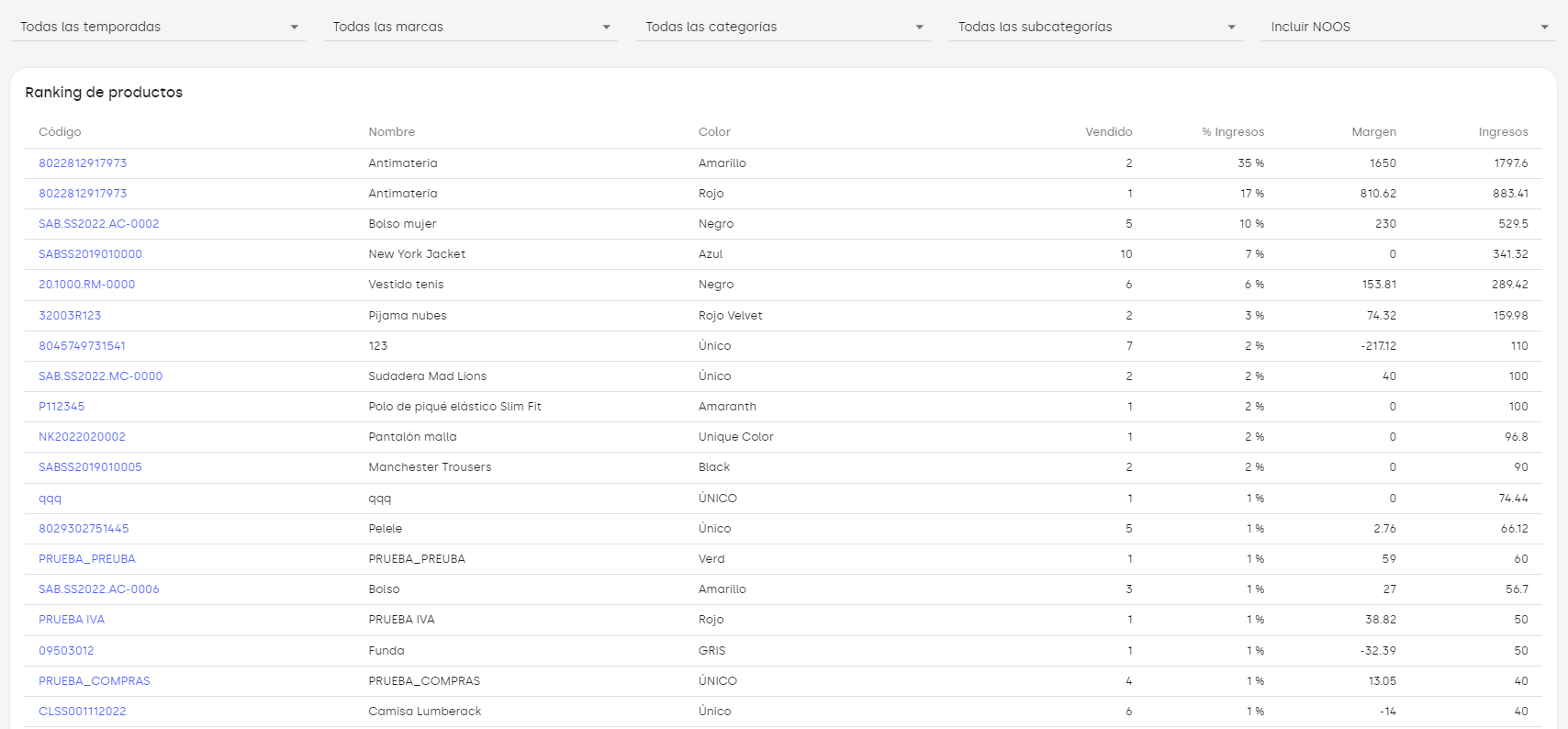Click the -217.12 margin value
Viewport: 1568px width, 729px height.
[x=1378, y=345]
